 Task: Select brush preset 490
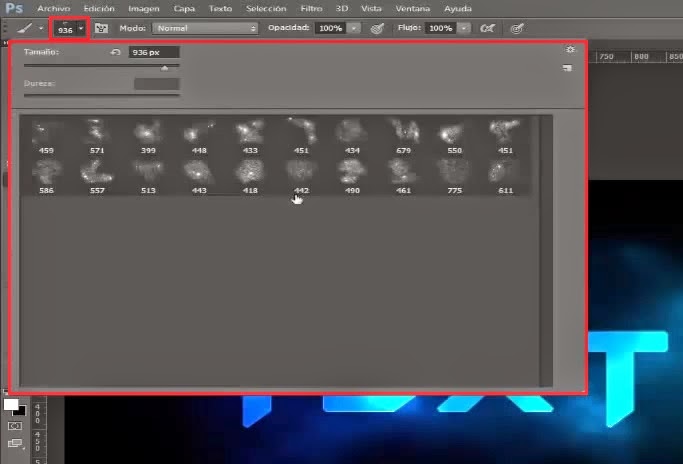coord(352,176)
